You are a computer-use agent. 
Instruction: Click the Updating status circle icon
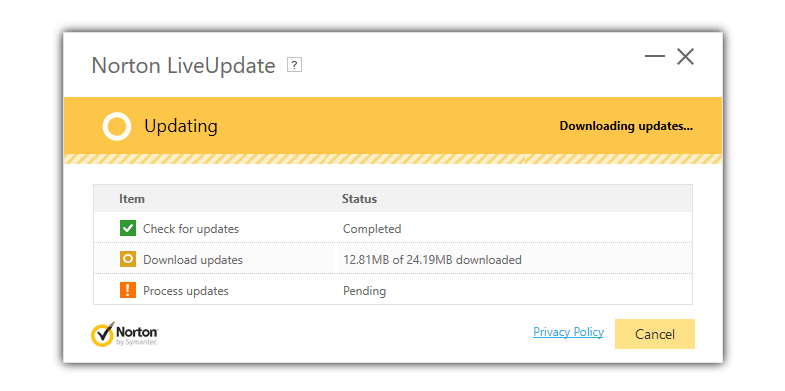pyautogui.click(x=117, y=126)
